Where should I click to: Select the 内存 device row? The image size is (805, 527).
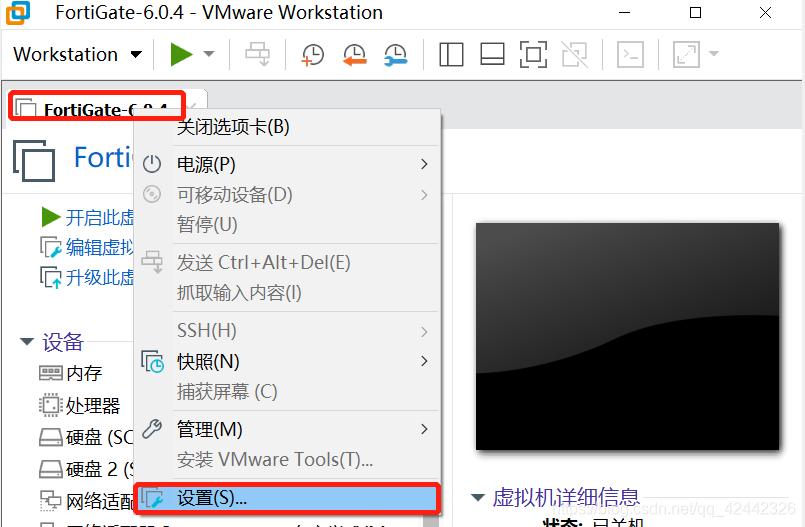click(x=71, y=373)
